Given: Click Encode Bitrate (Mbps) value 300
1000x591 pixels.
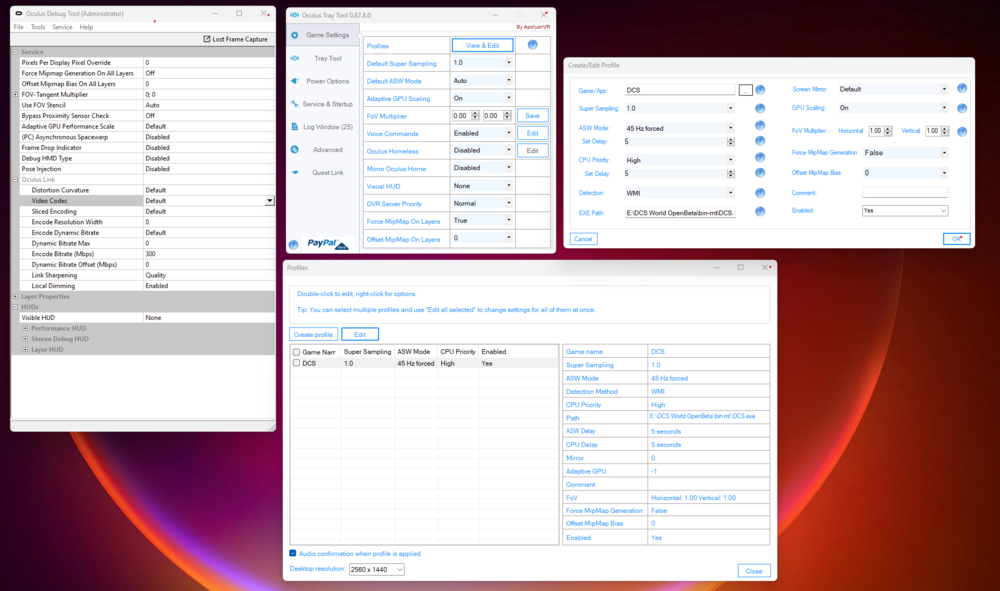Looking at the screenshot, I should point(209,254).
